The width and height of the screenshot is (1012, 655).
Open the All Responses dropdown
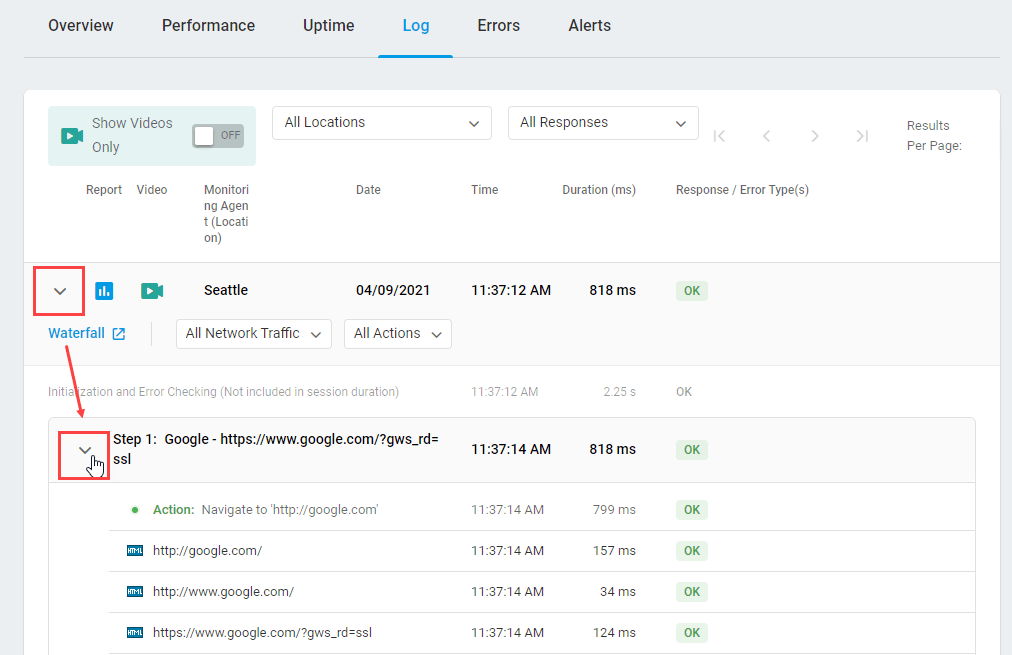tap(603, 123)
